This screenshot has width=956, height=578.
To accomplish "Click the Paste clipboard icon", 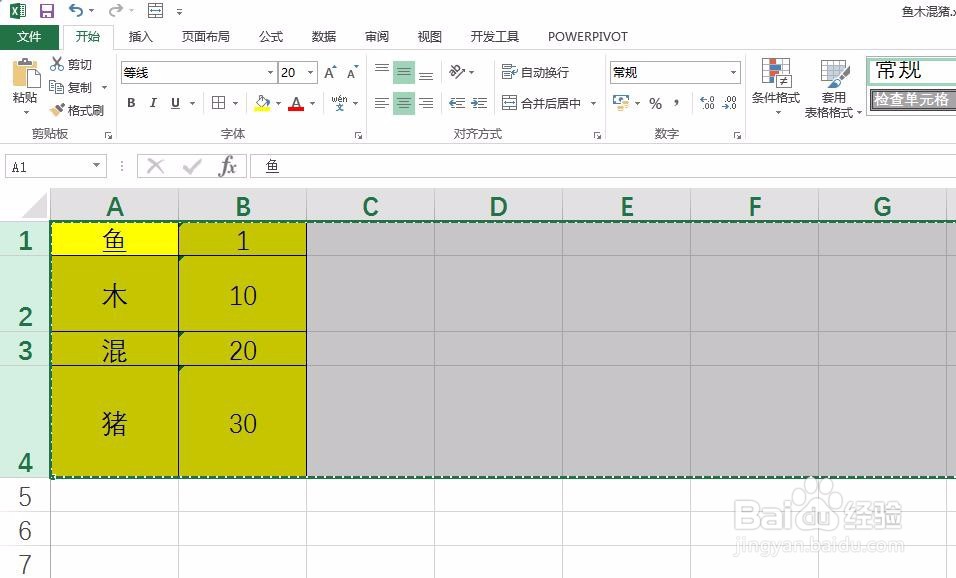I will 26,74.
